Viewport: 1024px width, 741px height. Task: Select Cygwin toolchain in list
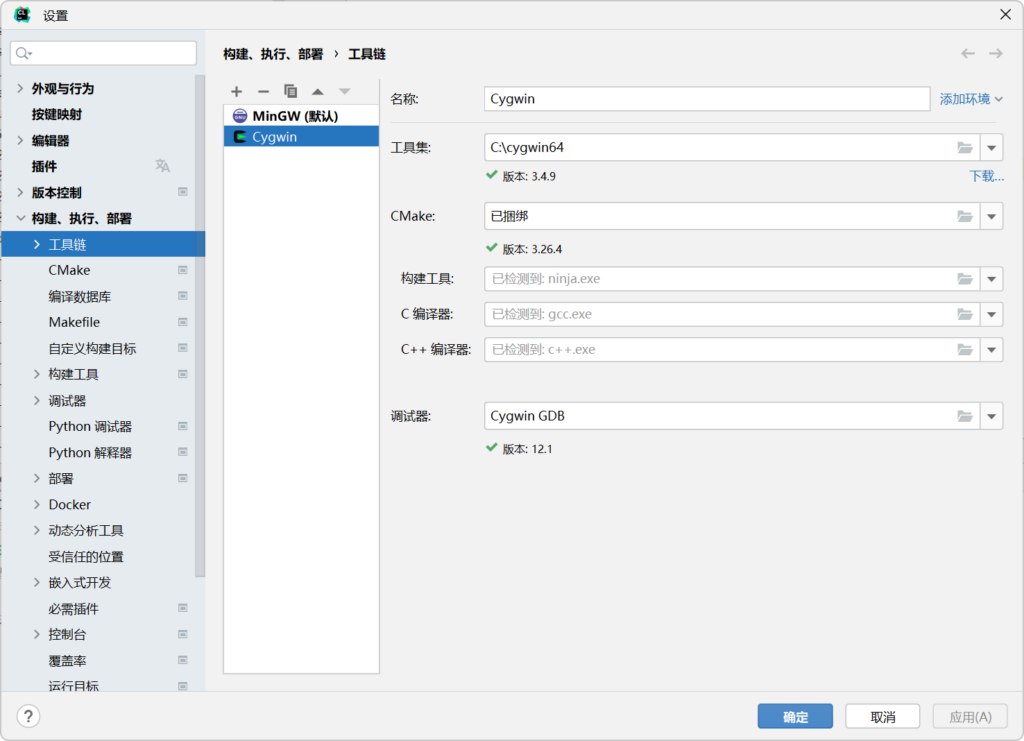click(x=301, y=136)
